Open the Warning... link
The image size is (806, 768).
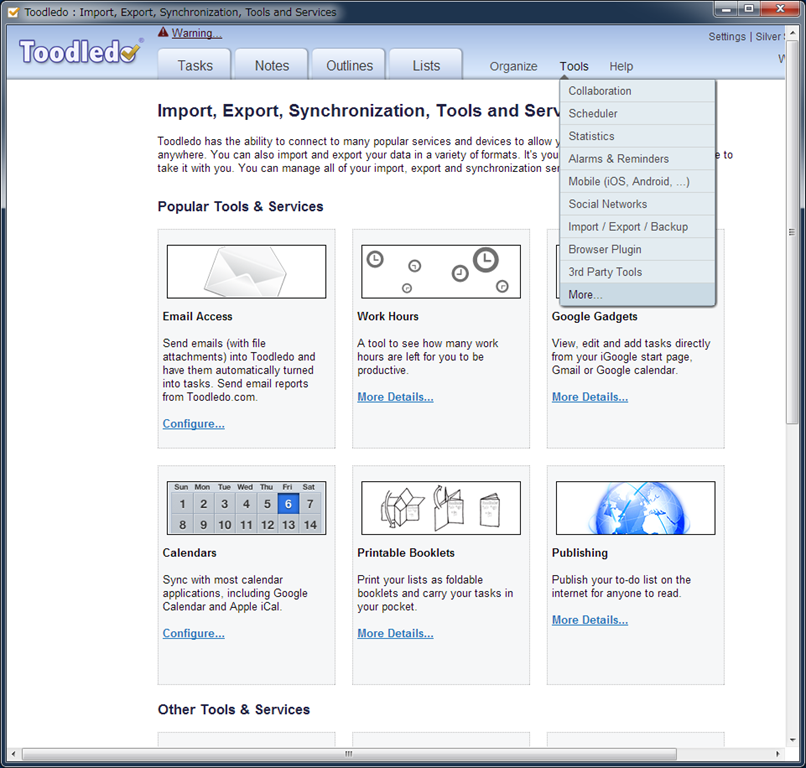click(x=196, y=33)
